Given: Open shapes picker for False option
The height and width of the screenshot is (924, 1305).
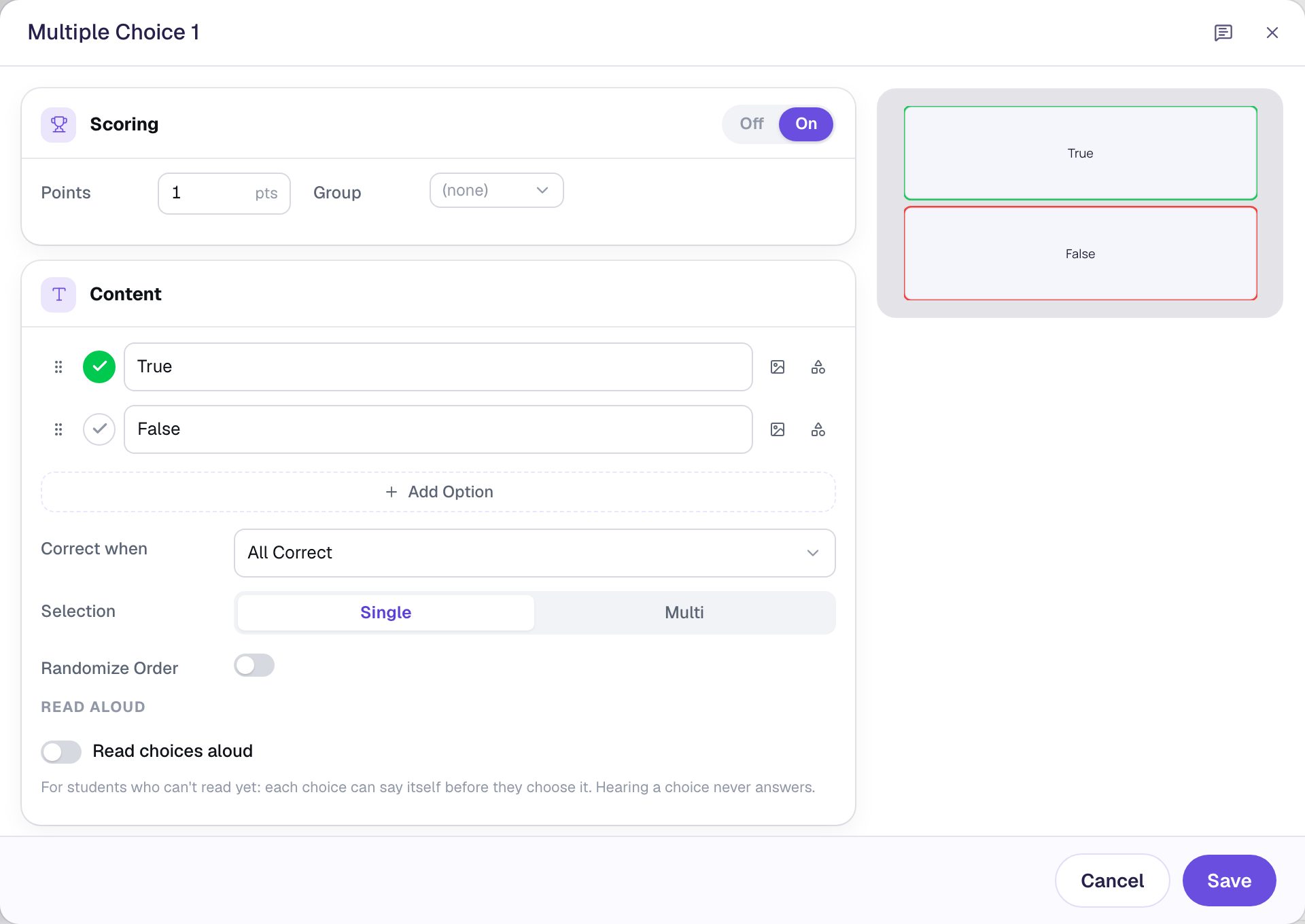Looking at the screenshot, I should click(818, 429).
